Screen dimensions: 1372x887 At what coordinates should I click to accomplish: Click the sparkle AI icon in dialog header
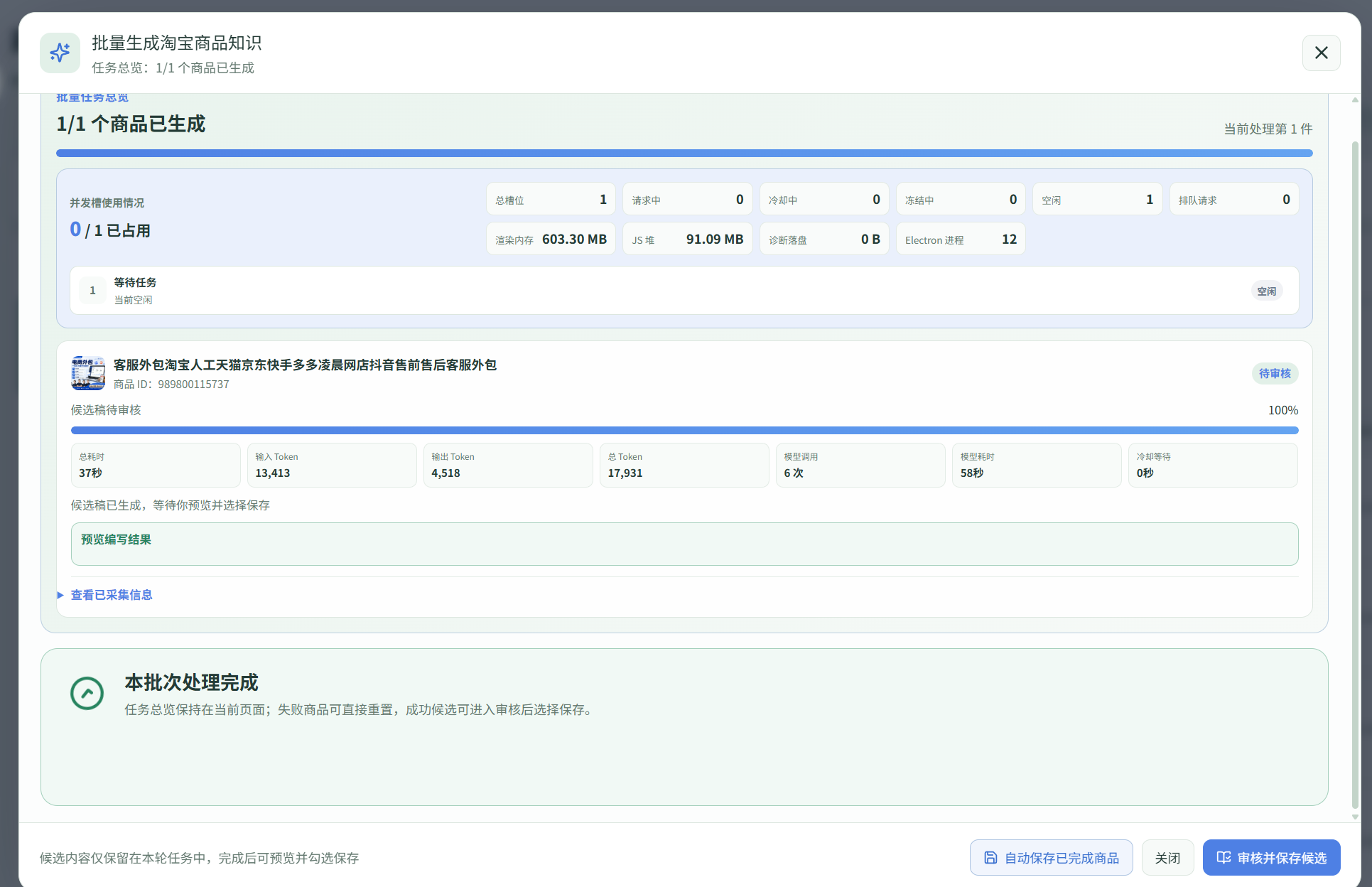60,53
